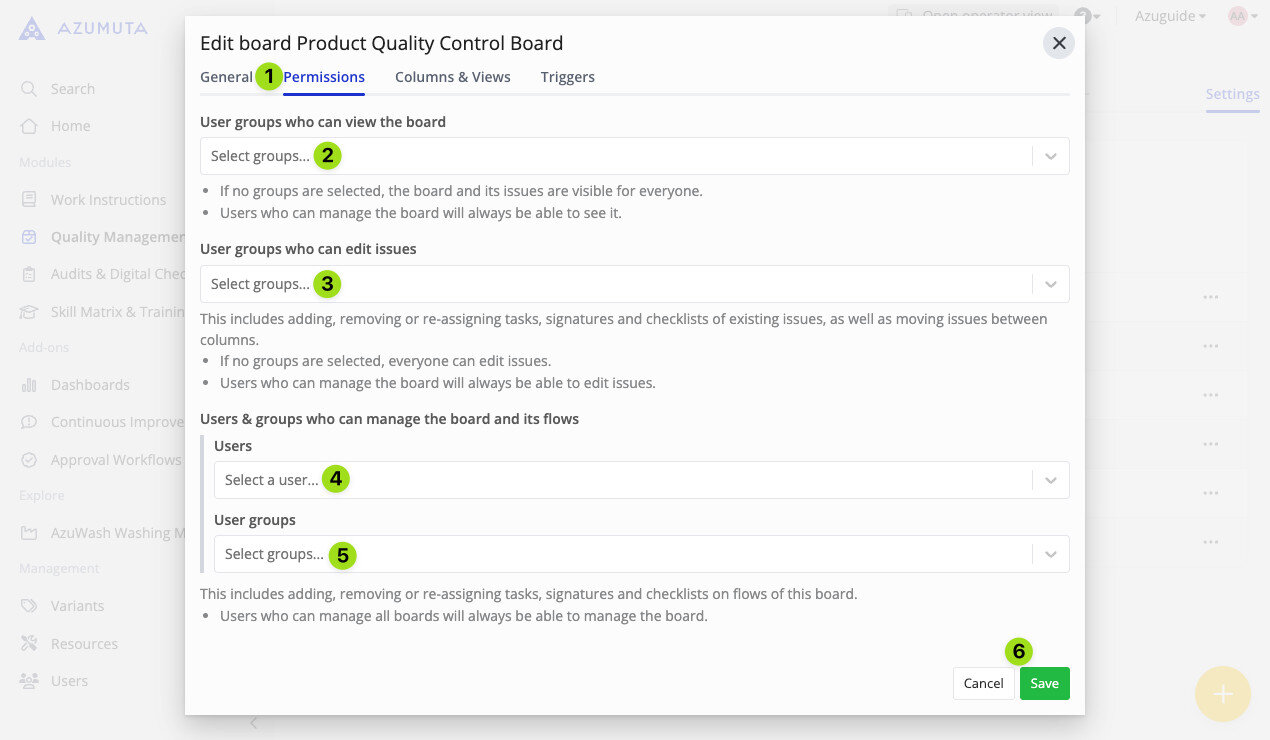Expand view-board user groups dropdown arrow
This screenshot has width=1270, height=740.
1050,157
